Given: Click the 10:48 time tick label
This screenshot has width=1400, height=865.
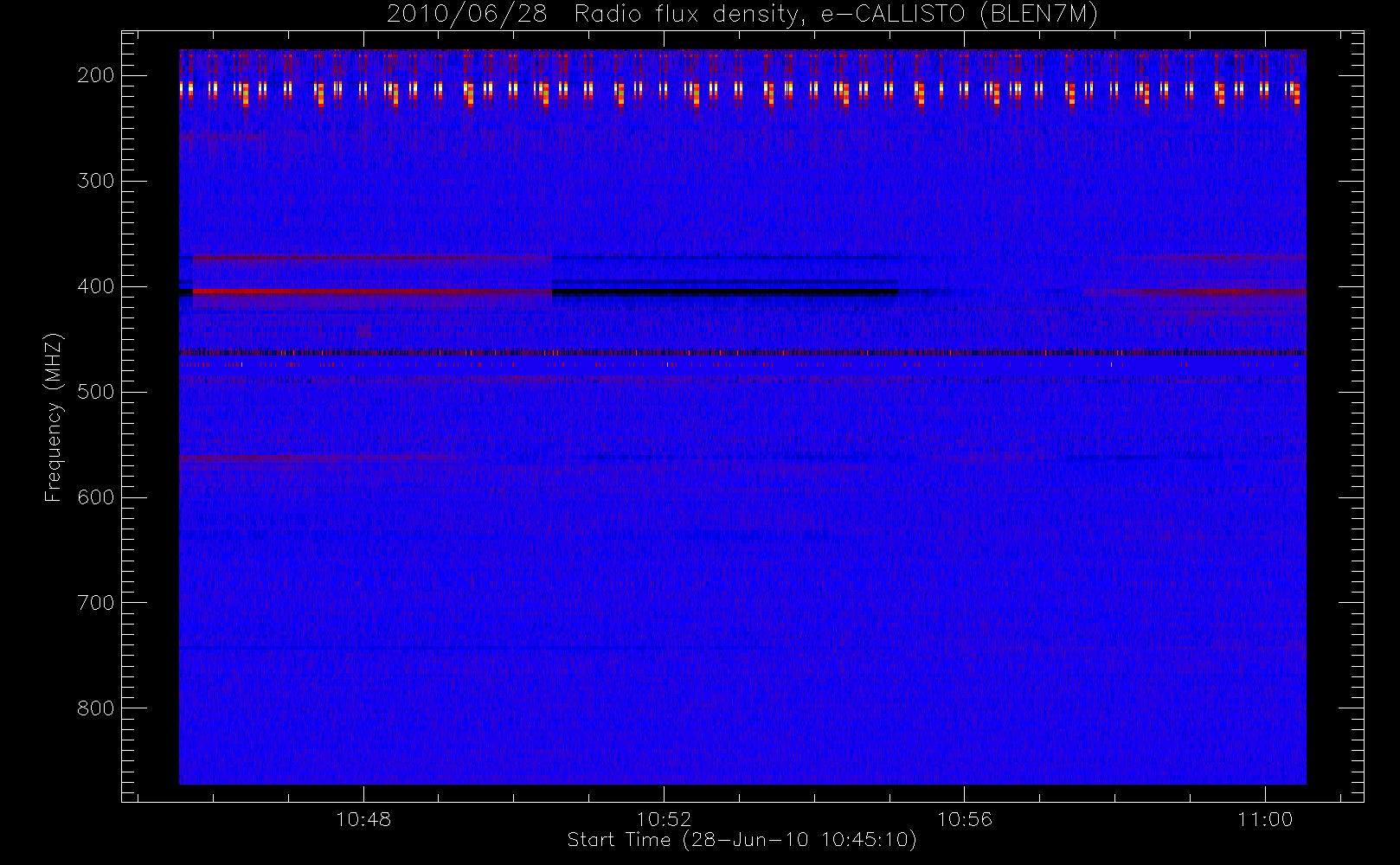Looking at the screenshot, I should [363, 819].
